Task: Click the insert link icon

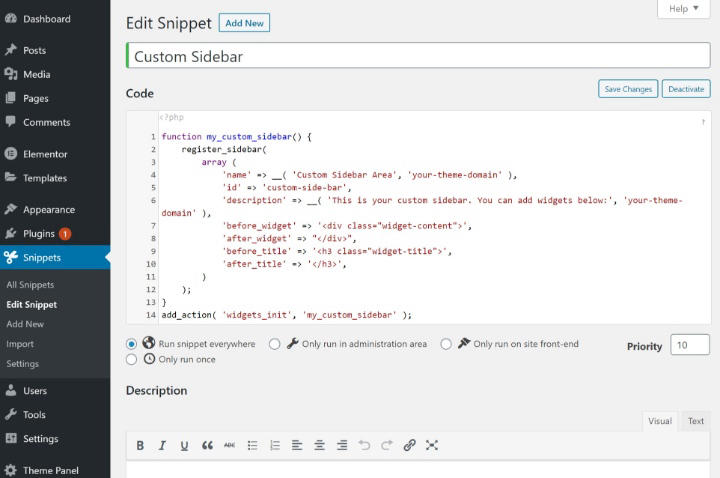Action: click(409, 445)
